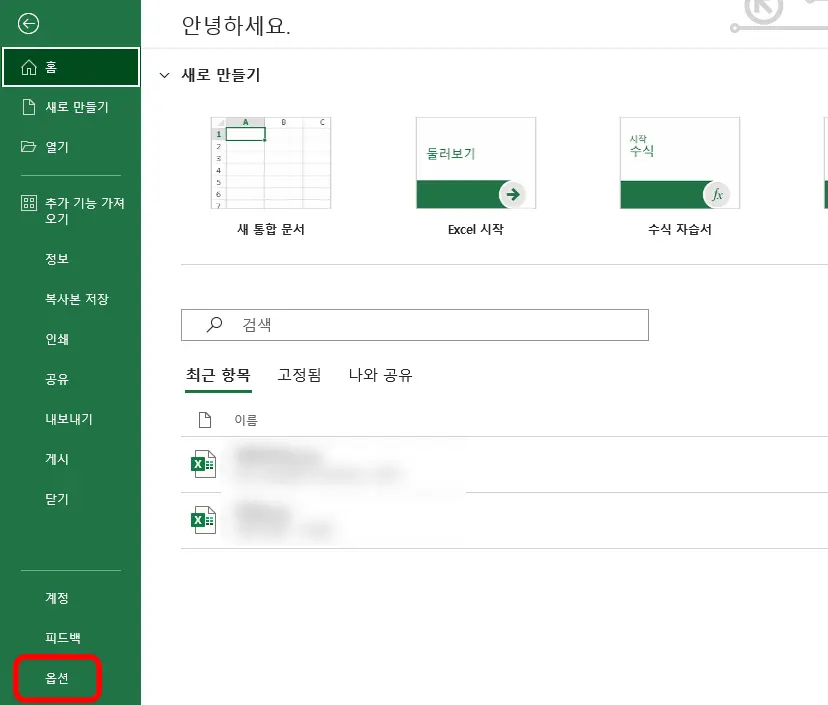The height and width of the screenshot is (705, 828).
Task: Open the 옵션 dialog
Action: click(57, 678)
